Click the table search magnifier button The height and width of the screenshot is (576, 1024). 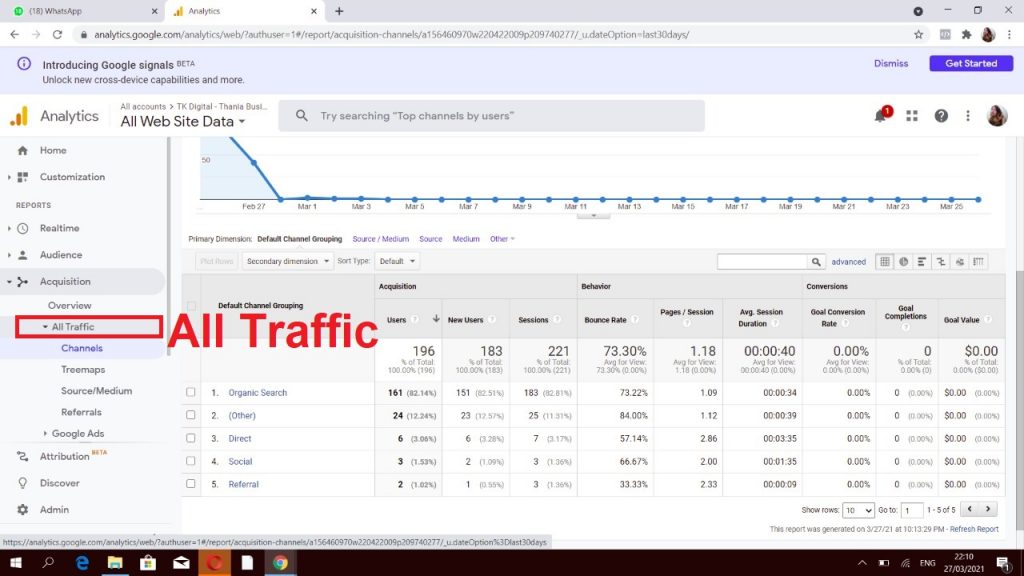click(x=816, y=262)
